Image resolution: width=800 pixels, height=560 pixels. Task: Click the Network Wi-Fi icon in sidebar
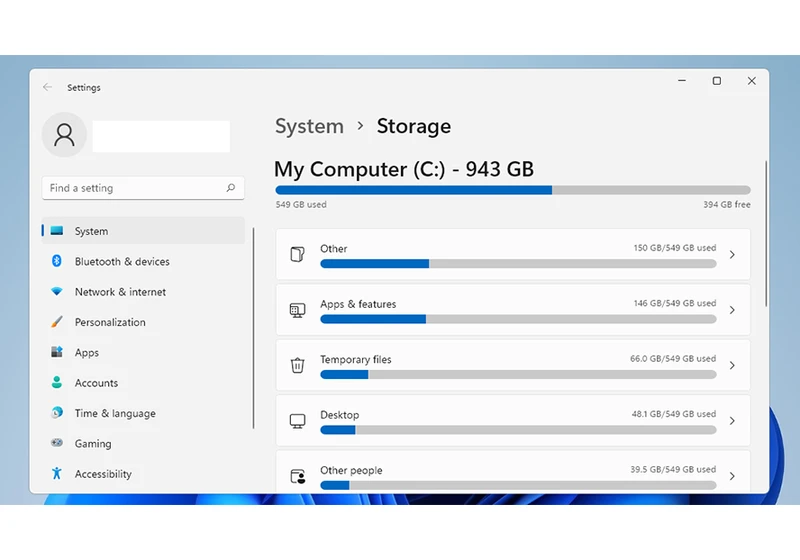pos(57,291)
